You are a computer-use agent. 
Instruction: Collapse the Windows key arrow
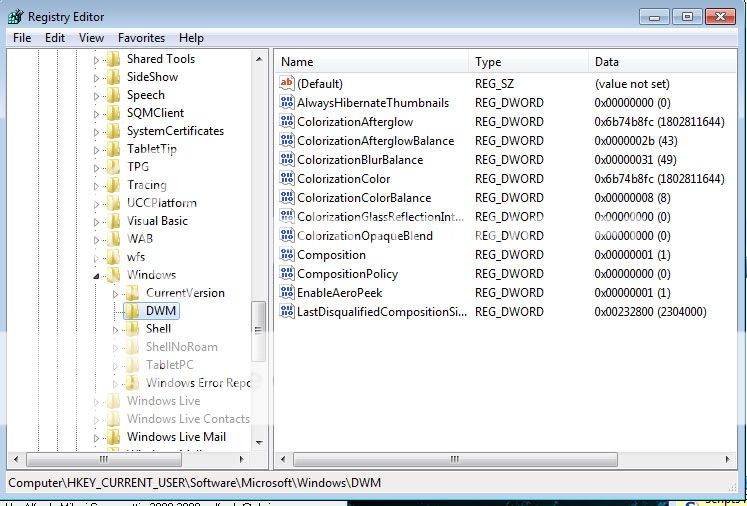[x=96, y=275]
